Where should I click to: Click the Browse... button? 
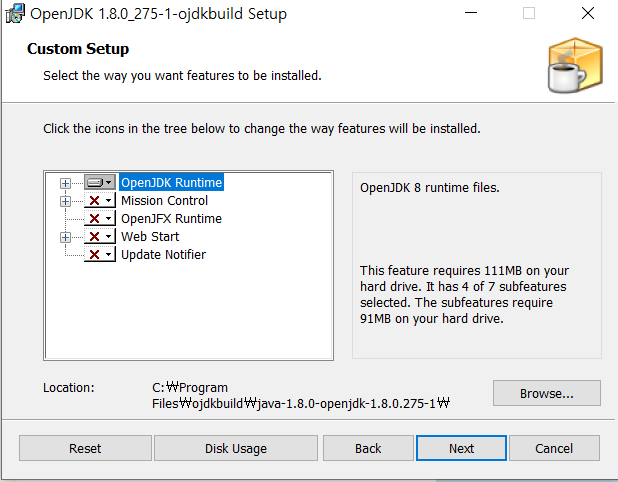(x=547, y=393)
